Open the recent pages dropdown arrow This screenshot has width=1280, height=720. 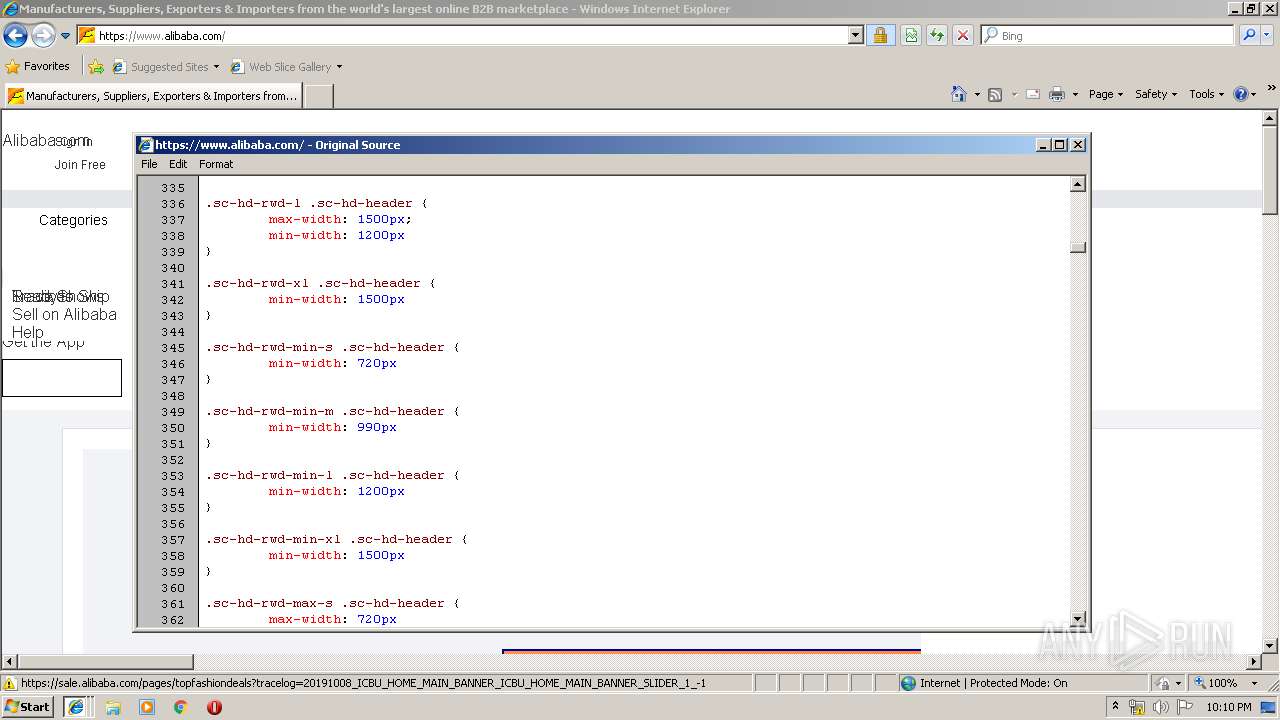pos(66,36)
